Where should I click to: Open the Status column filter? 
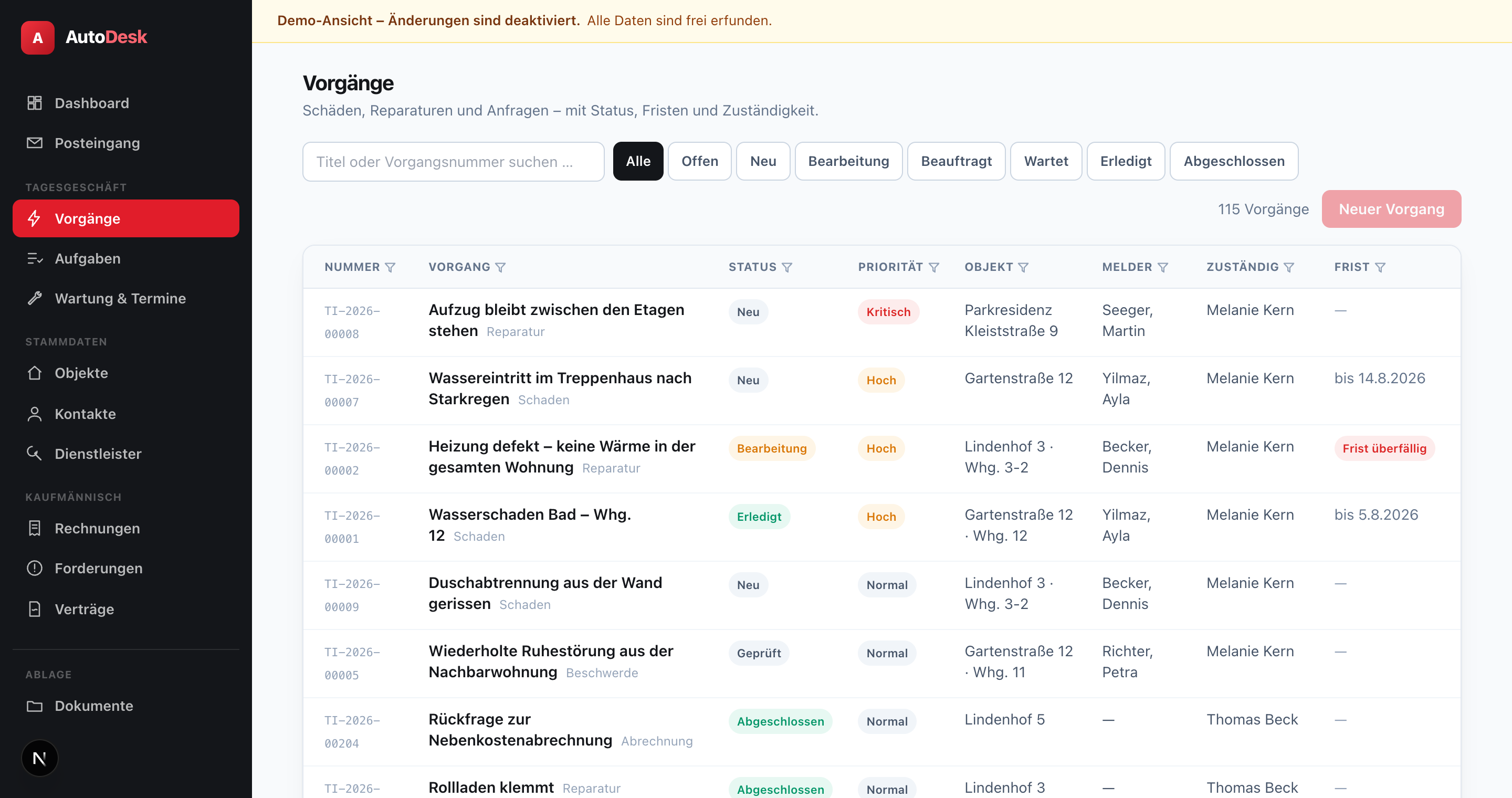coord(787,267)
